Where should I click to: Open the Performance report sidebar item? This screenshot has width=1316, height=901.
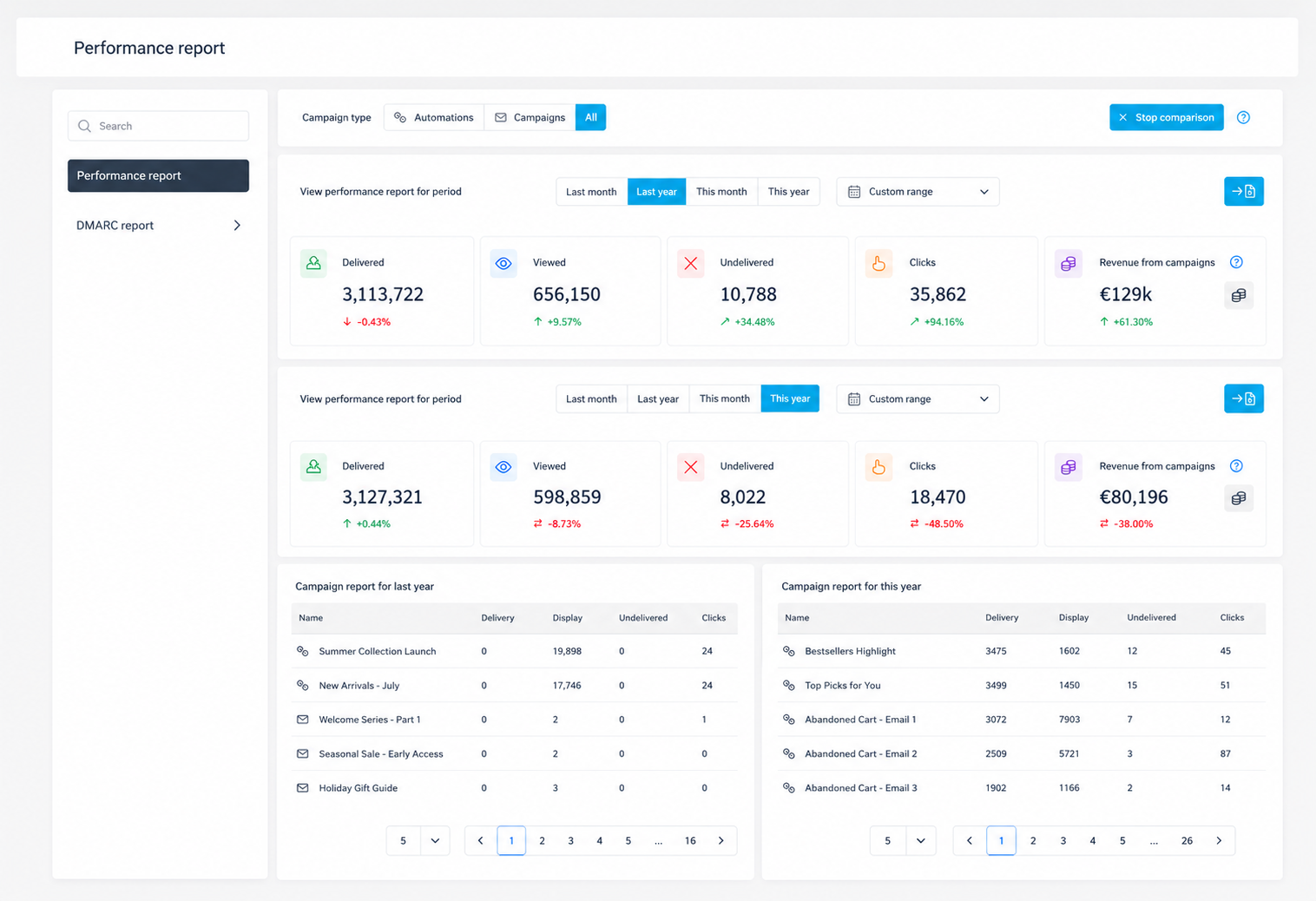[x=158, y=175]
